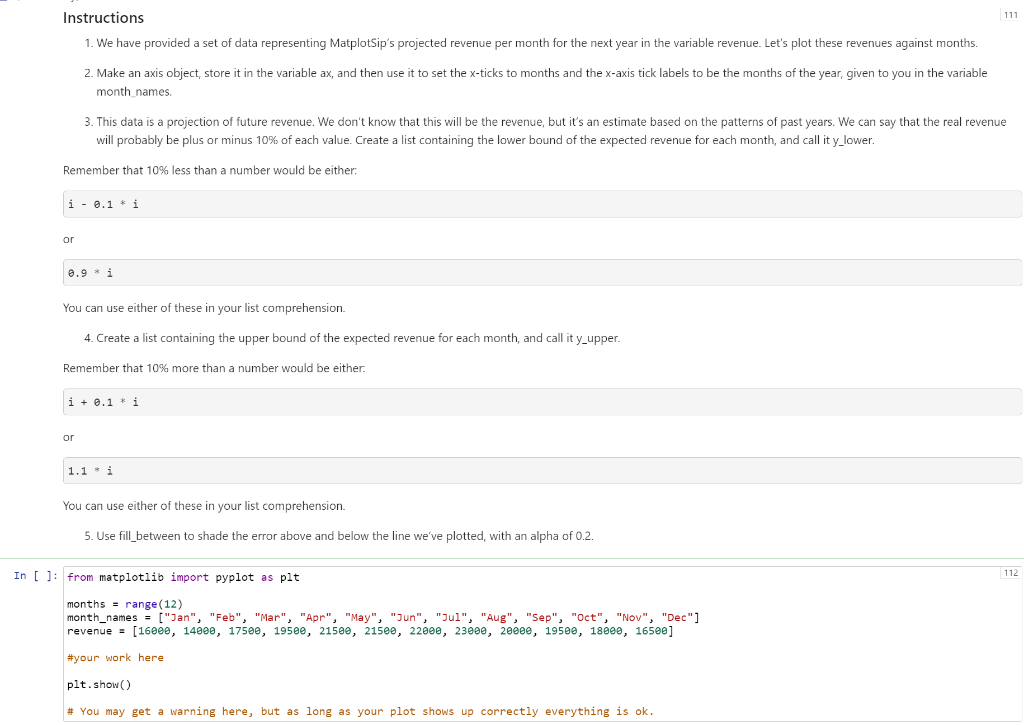Image resolution: width=1024 pixels, height=725 pixels.
Task: Click the cell counter badge showing 112
Action: click(x=1010, y=571)
